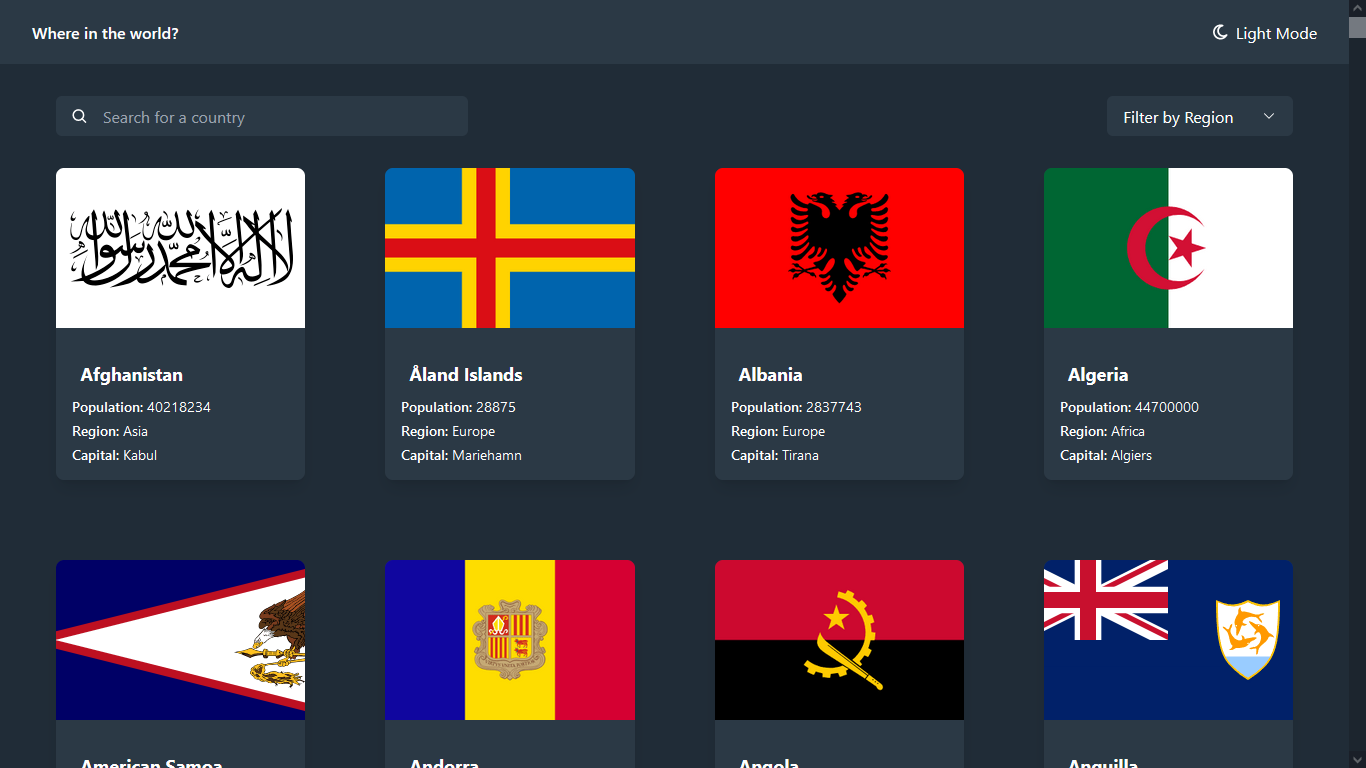
Task: Focus the Search for a country field
Action: click(262, 116)
